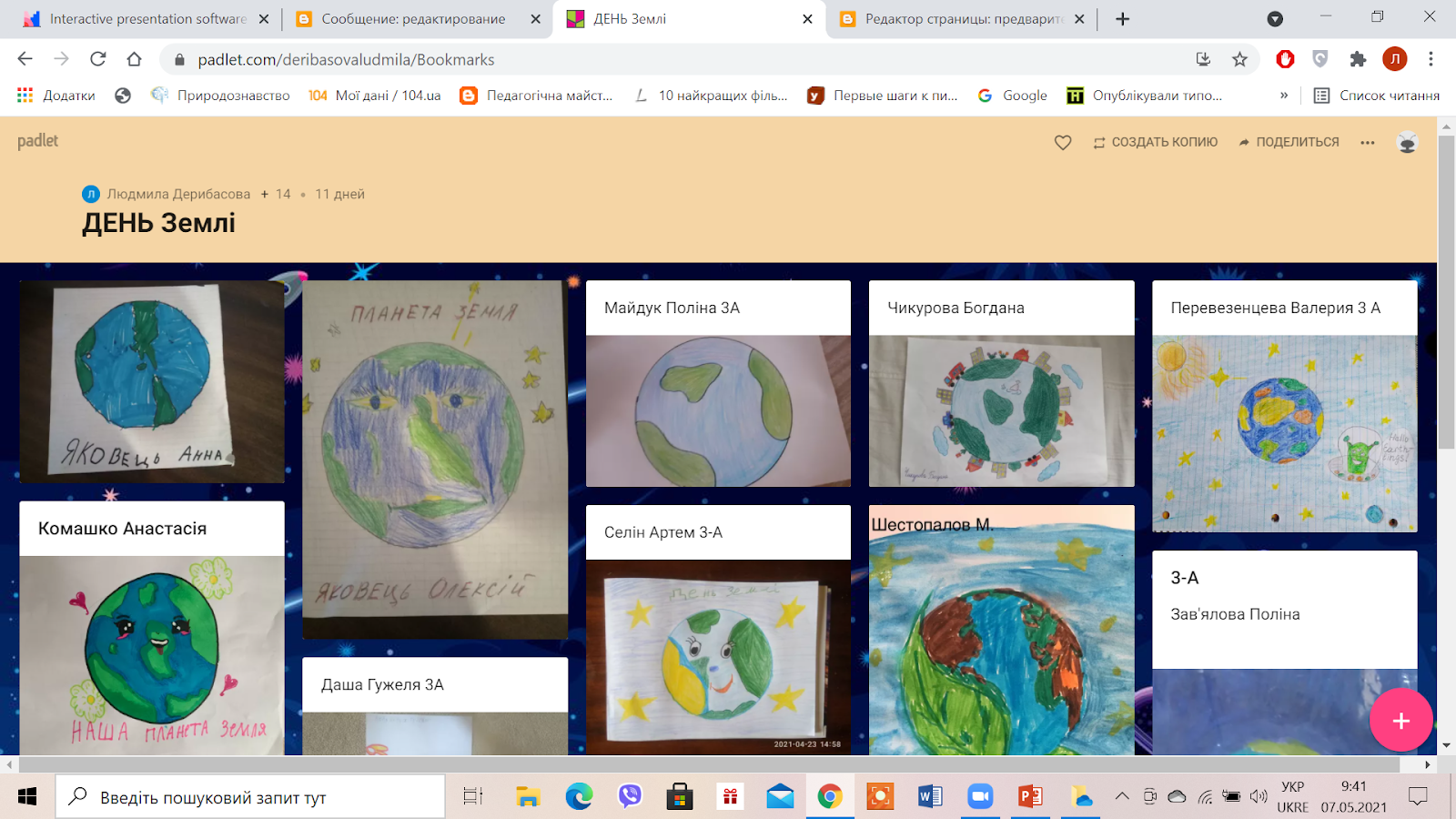Click the padlet logo
Image resolution: width=1456 pixels, height=819 pixels.
(37, 141)
